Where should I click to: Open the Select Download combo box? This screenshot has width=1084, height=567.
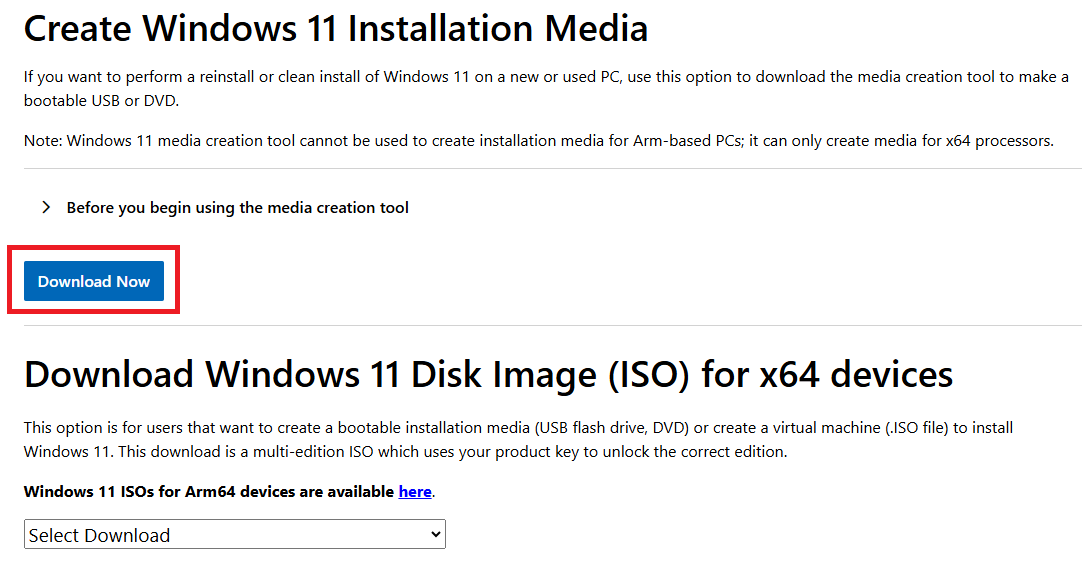click(234, 535)
